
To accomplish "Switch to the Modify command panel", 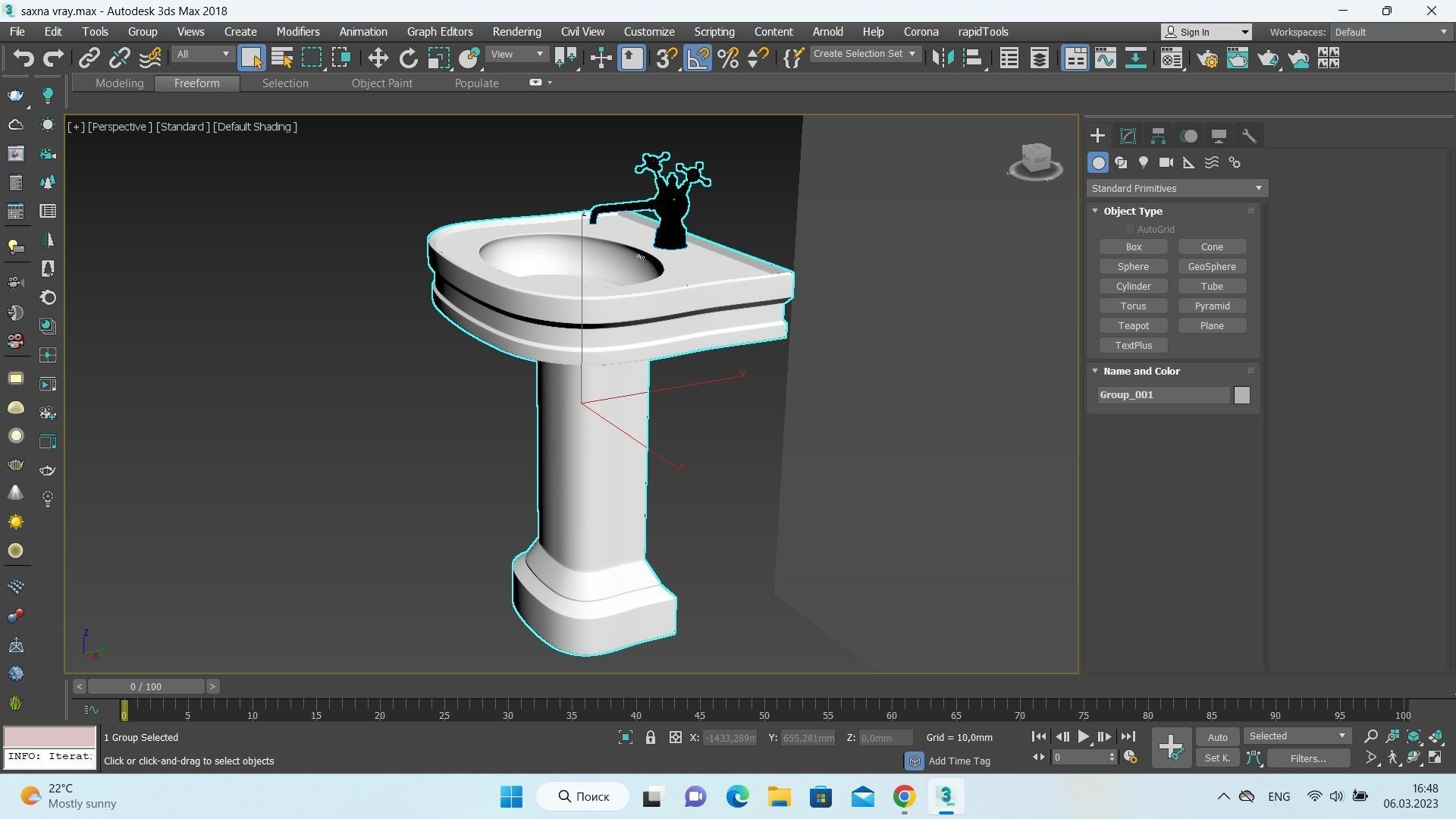I will click(1128, 136).
